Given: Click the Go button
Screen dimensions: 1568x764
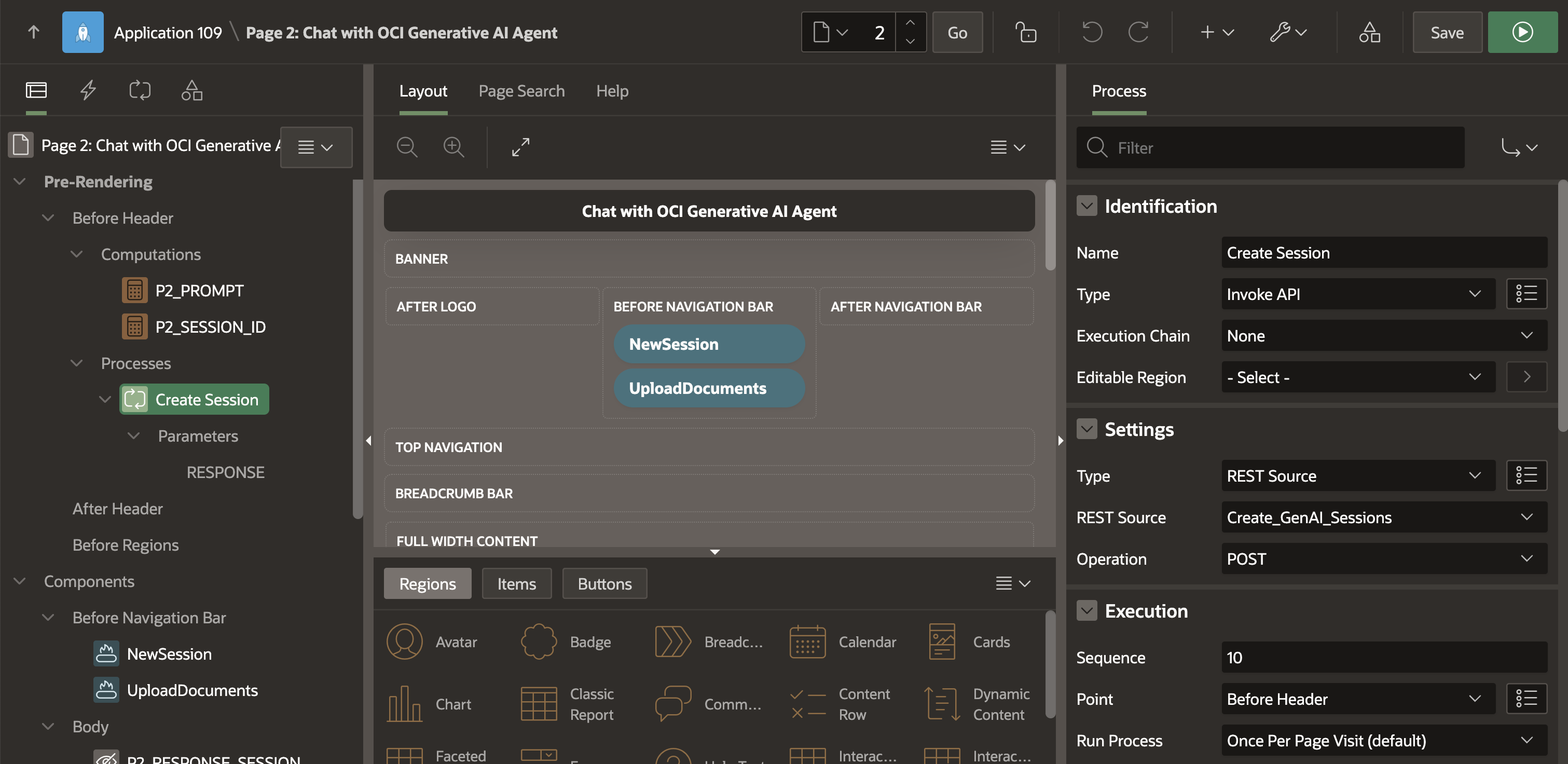Looking at the screenshot, I should point(957,32).
